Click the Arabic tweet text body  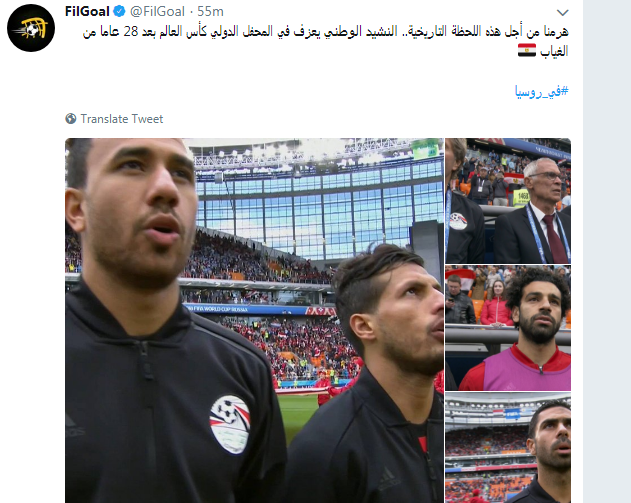[325, 41]
